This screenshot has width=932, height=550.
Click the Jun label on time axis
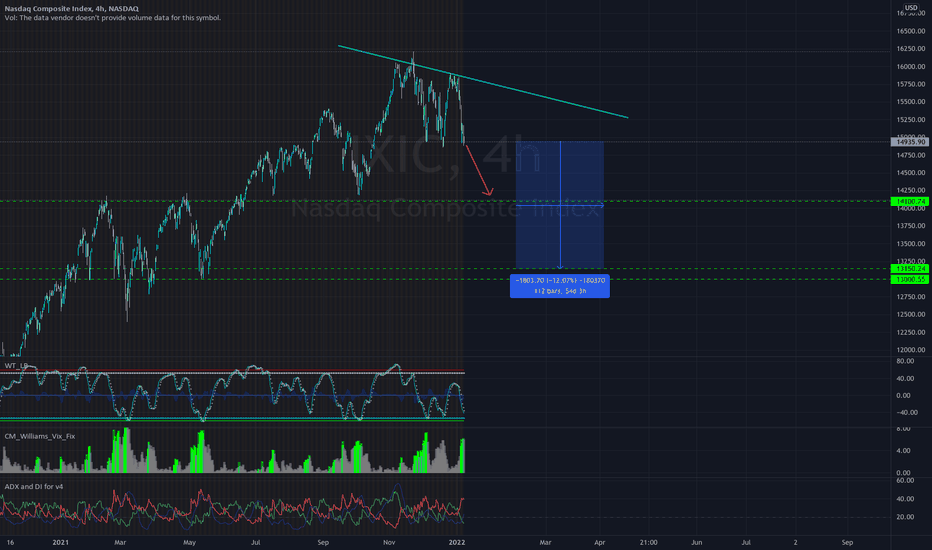697,542
